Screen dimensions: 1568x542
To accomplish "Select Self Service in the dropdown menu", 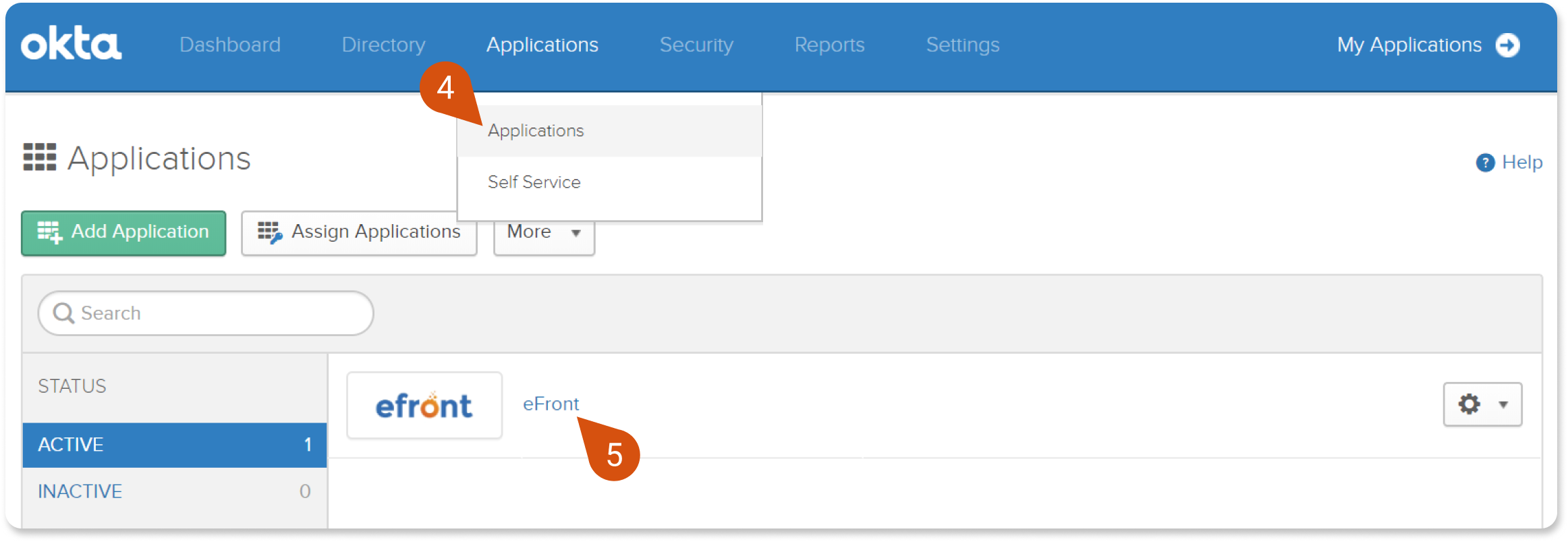I will point(610,182).
